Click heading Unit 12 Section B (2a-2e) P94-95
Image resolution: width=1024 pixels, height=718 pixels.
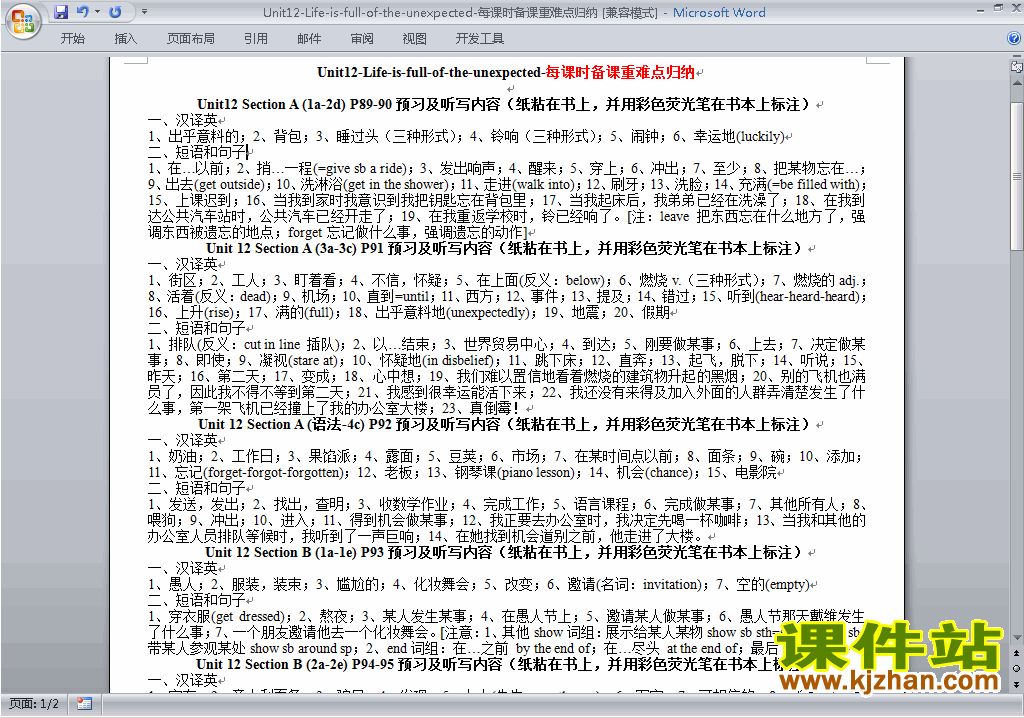(x=295, y=664)
